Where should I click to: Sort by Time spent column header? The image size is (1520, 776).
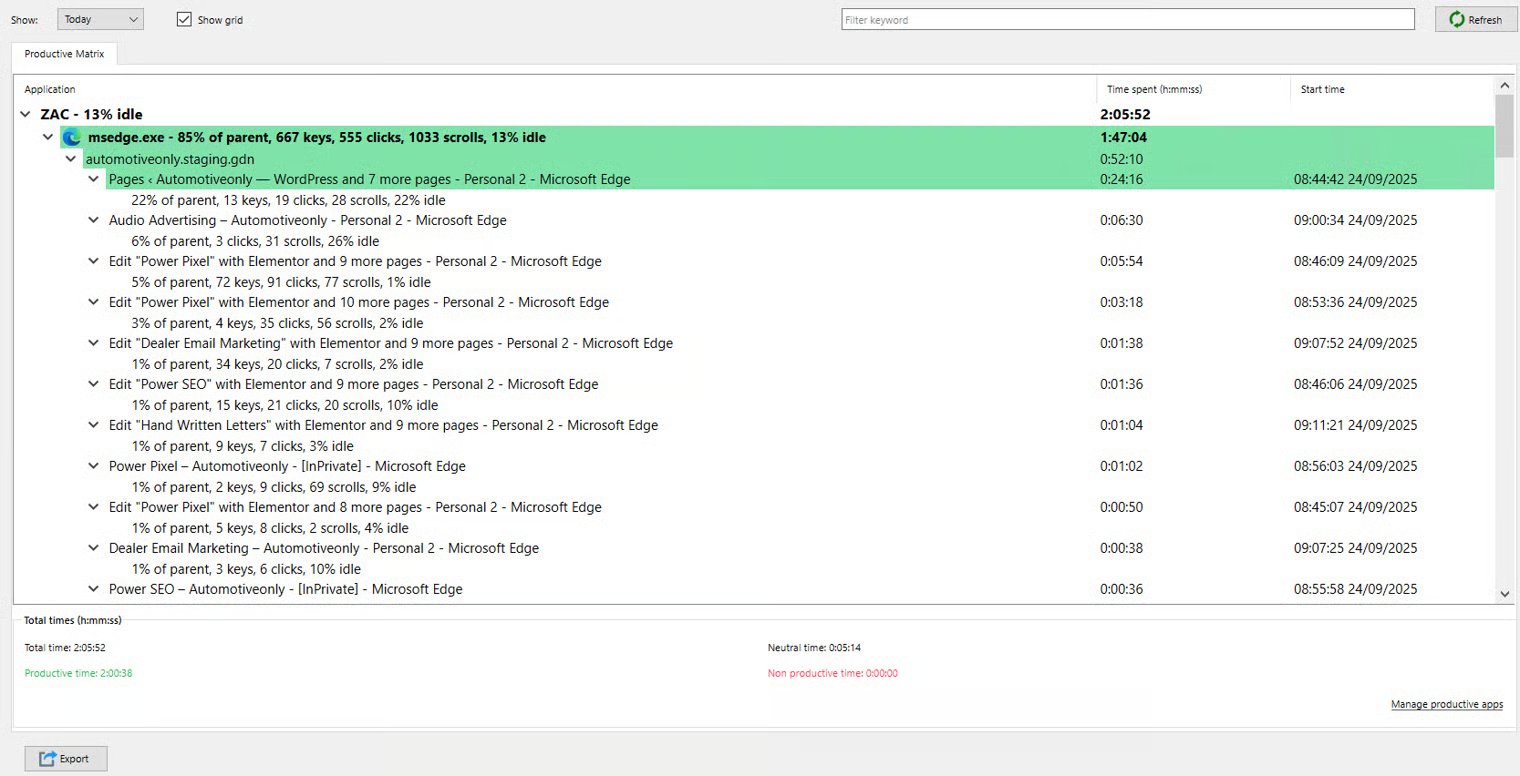coord(1154,90)
